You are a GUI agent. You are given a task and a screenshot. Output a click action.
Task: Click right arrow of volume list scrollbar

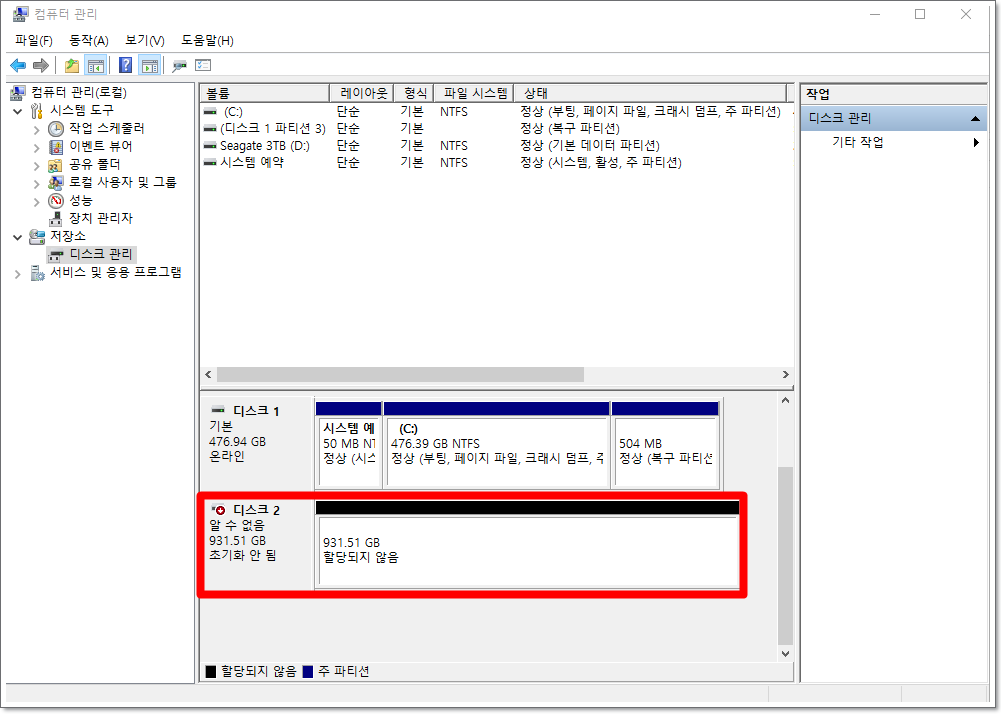785,375
